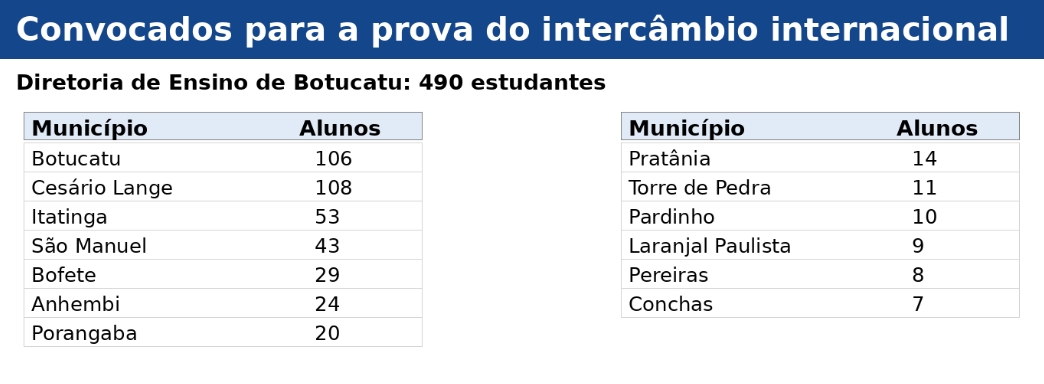Image resolution: width=1044 pixels, height=384 pixels.
Task: Select the Anhembi row
Action: click(223, 303)
